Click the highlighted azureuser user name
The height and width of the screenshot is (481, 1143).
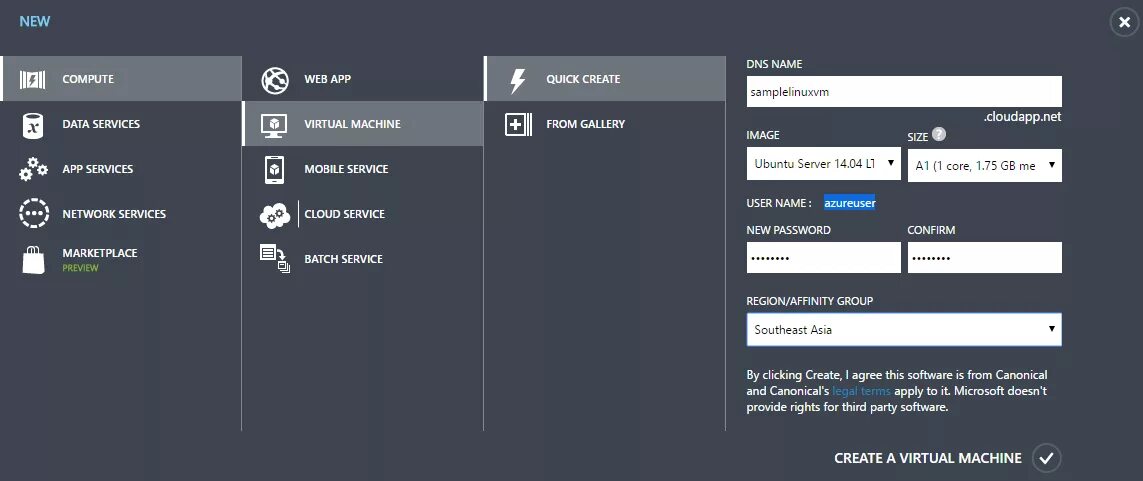coord(850,203)
